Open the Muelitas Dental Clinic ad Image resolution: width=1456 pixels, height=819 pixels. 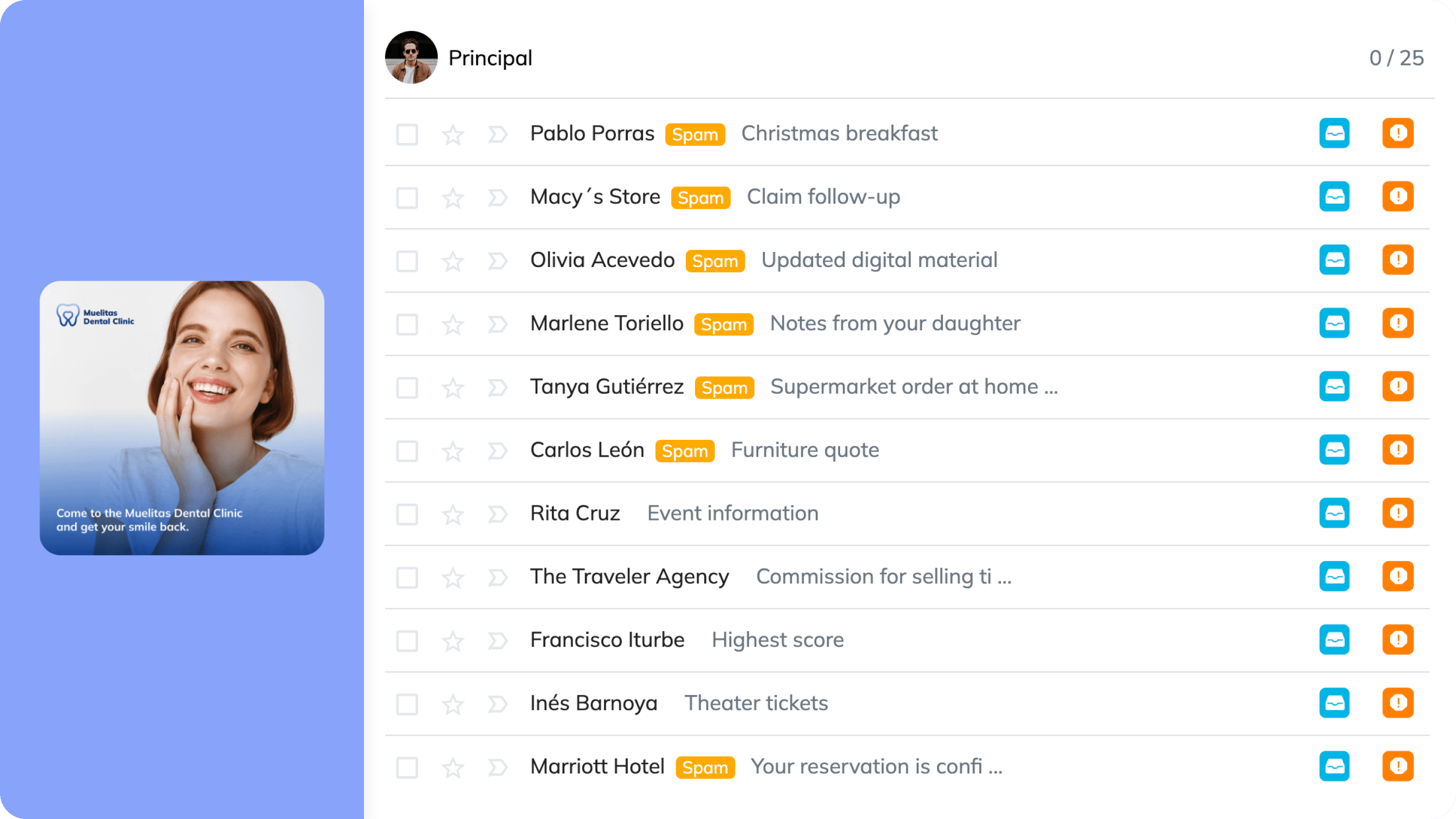[x=182, y=418]
